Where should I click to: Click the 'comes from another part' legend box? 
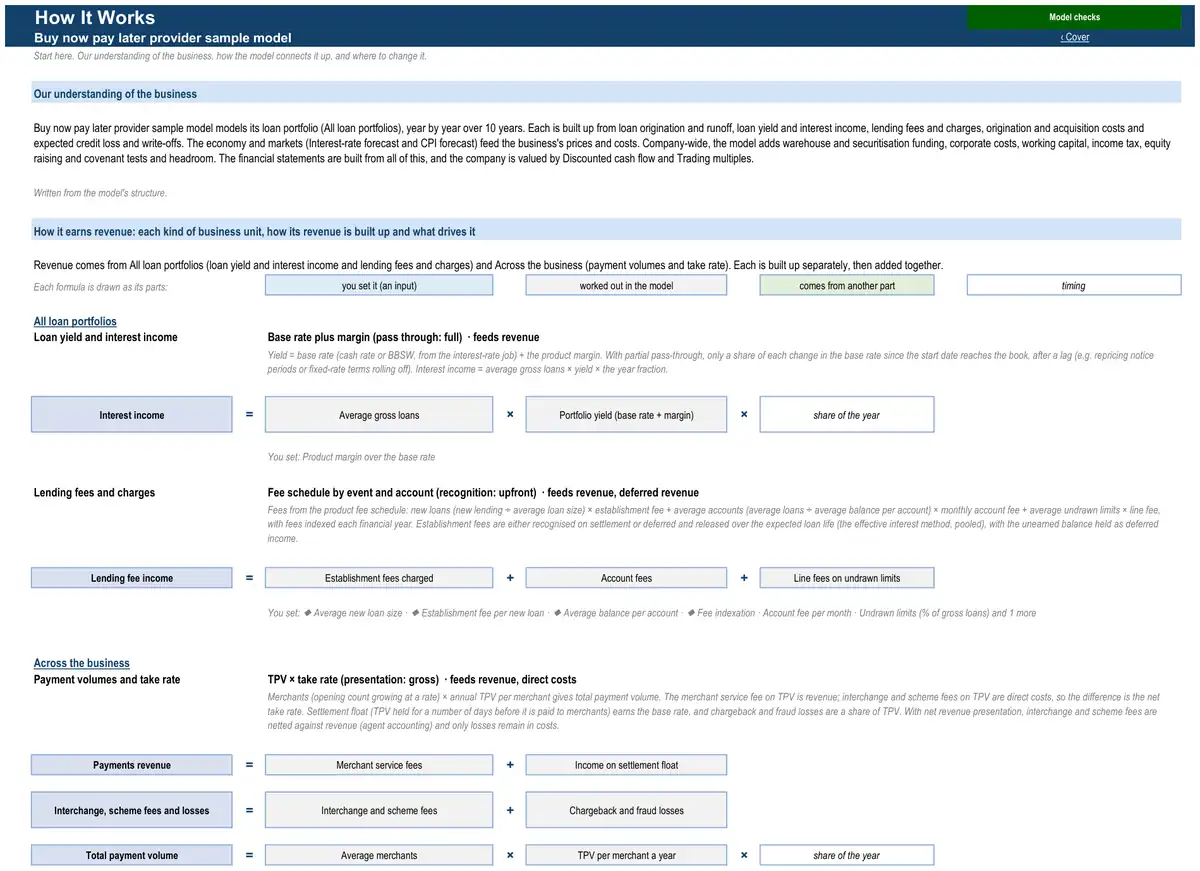(847, 285)
